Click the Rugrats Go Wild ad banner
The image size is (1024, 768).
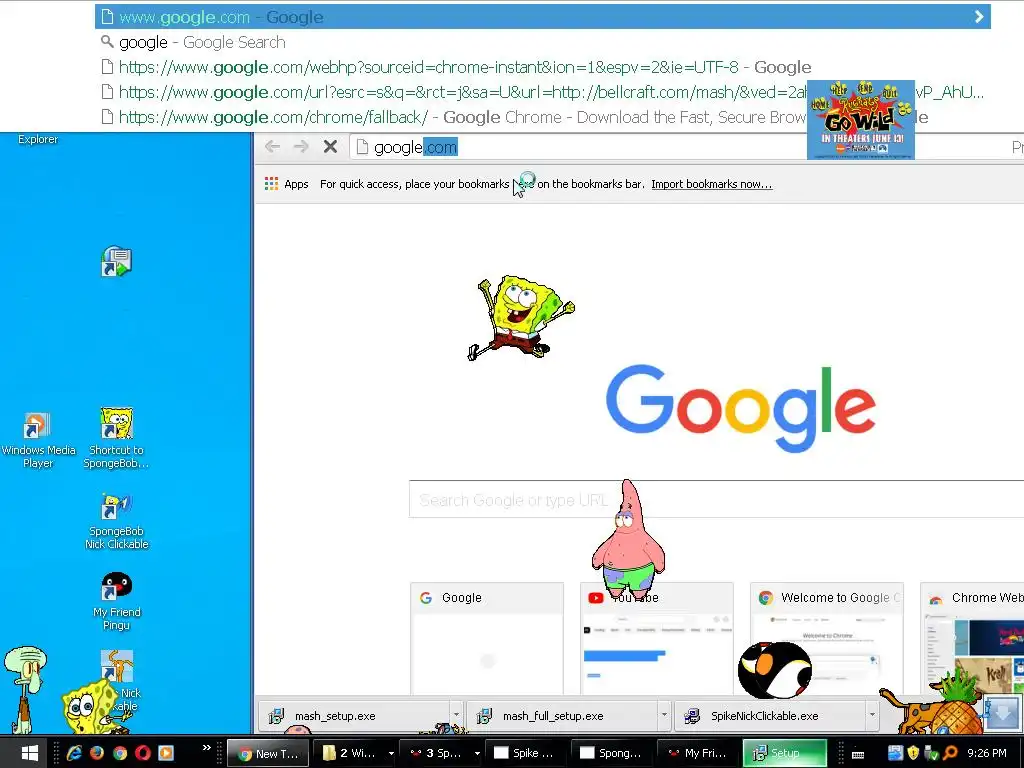tap(861, 120)
